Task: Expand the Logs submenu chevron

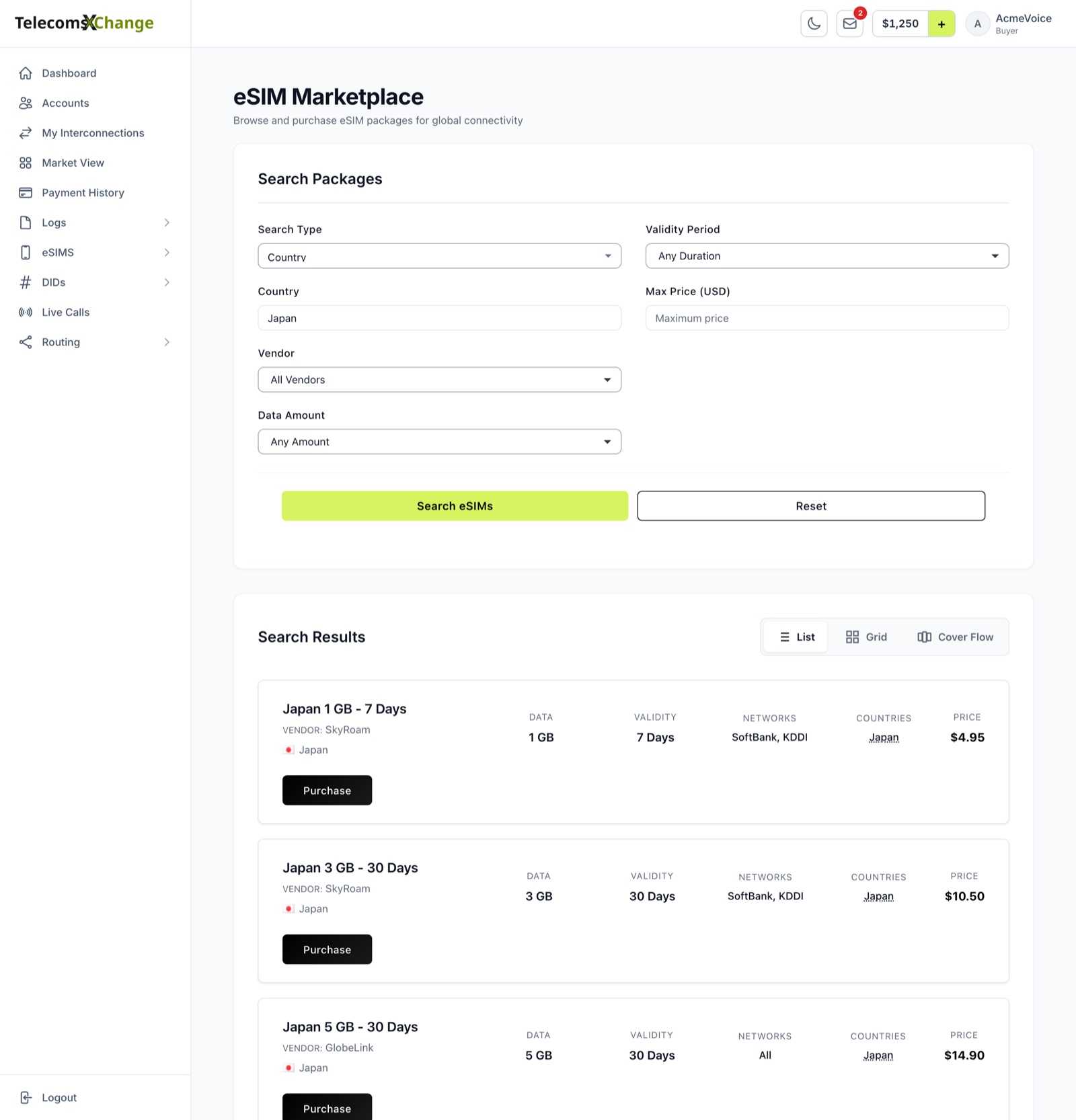Action: click(167, 223)
